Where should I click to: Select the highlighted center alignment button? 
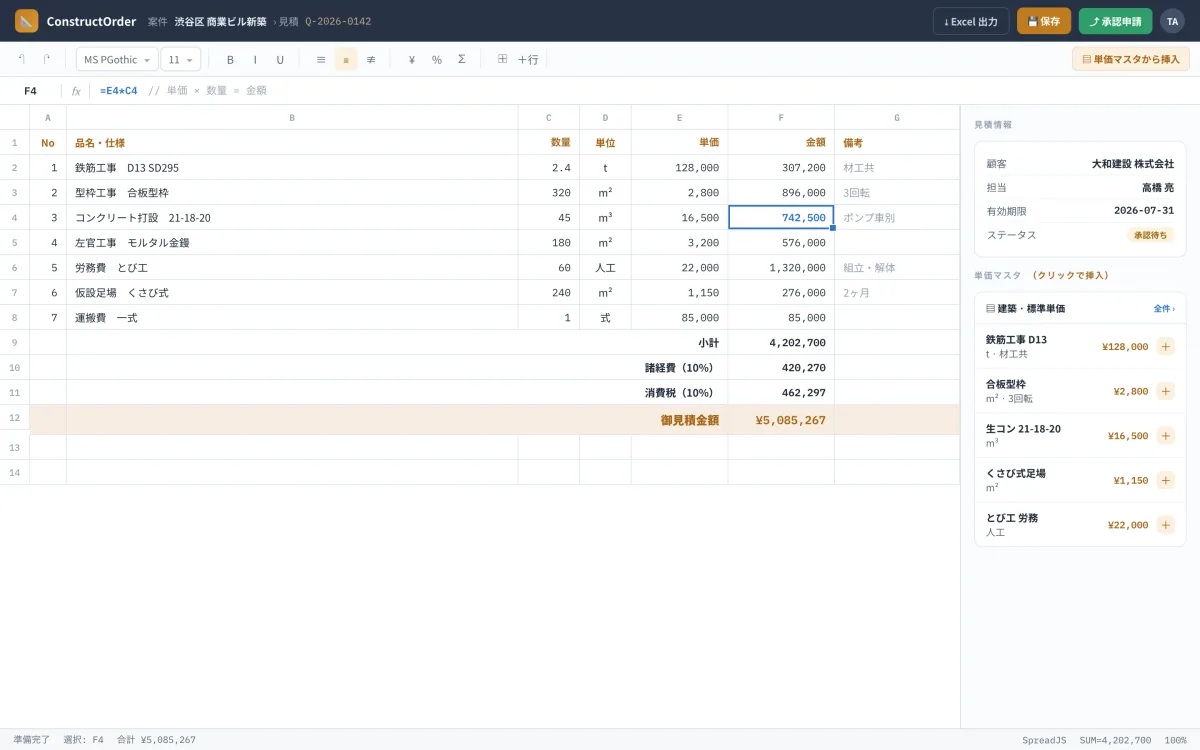point(346,59)
